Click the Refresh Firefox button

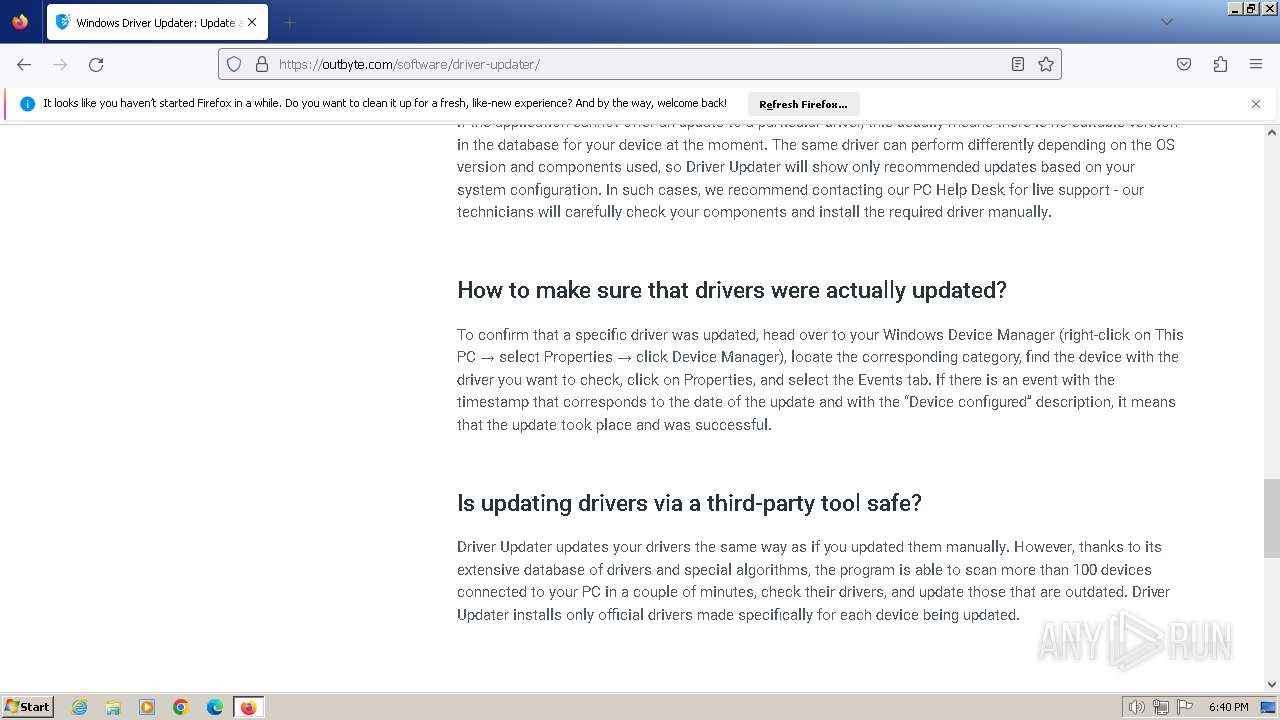click(x=803, y=104)
